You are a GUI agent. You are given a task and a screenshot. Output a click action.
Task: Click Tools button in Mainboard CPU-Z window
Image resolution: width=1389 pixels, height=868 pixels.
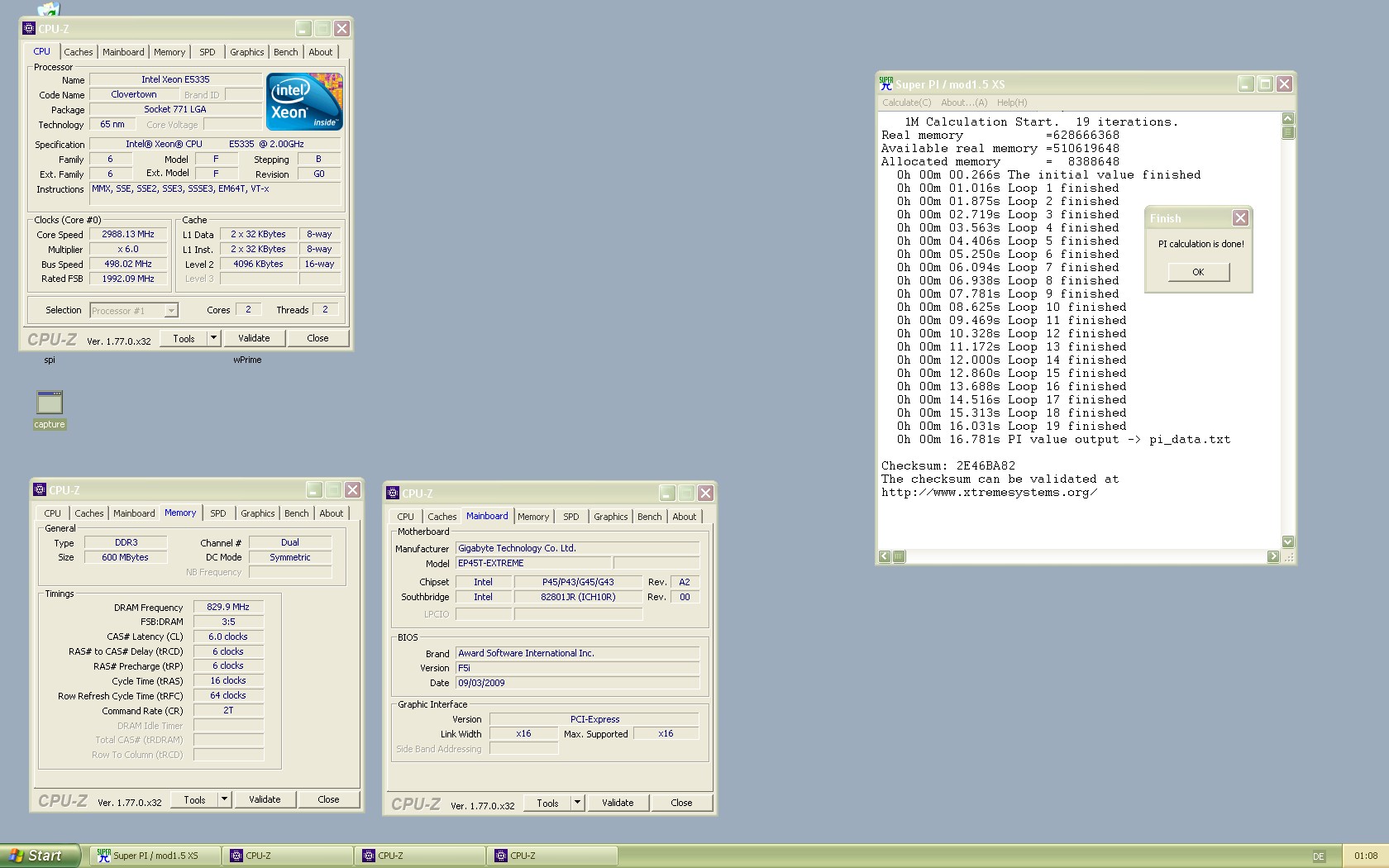(x=547, y=803)
